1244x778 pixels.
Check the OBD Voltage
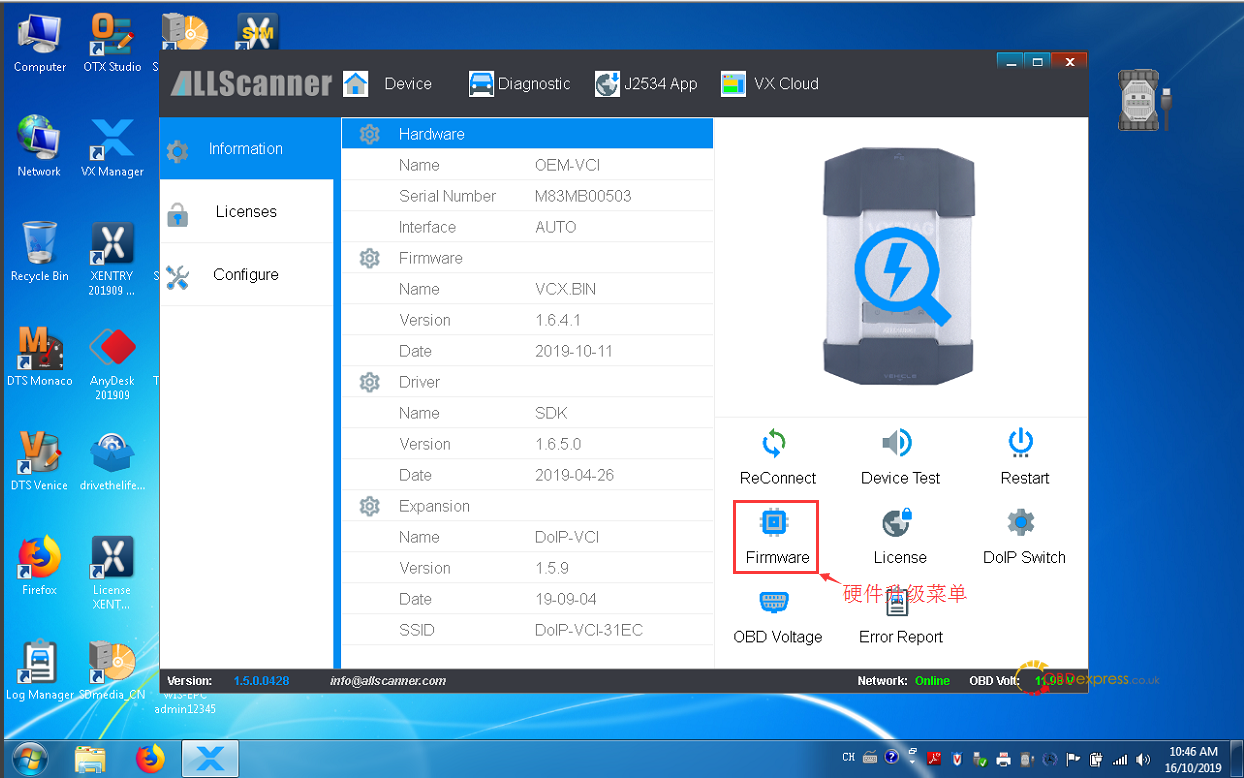(776, 604)
